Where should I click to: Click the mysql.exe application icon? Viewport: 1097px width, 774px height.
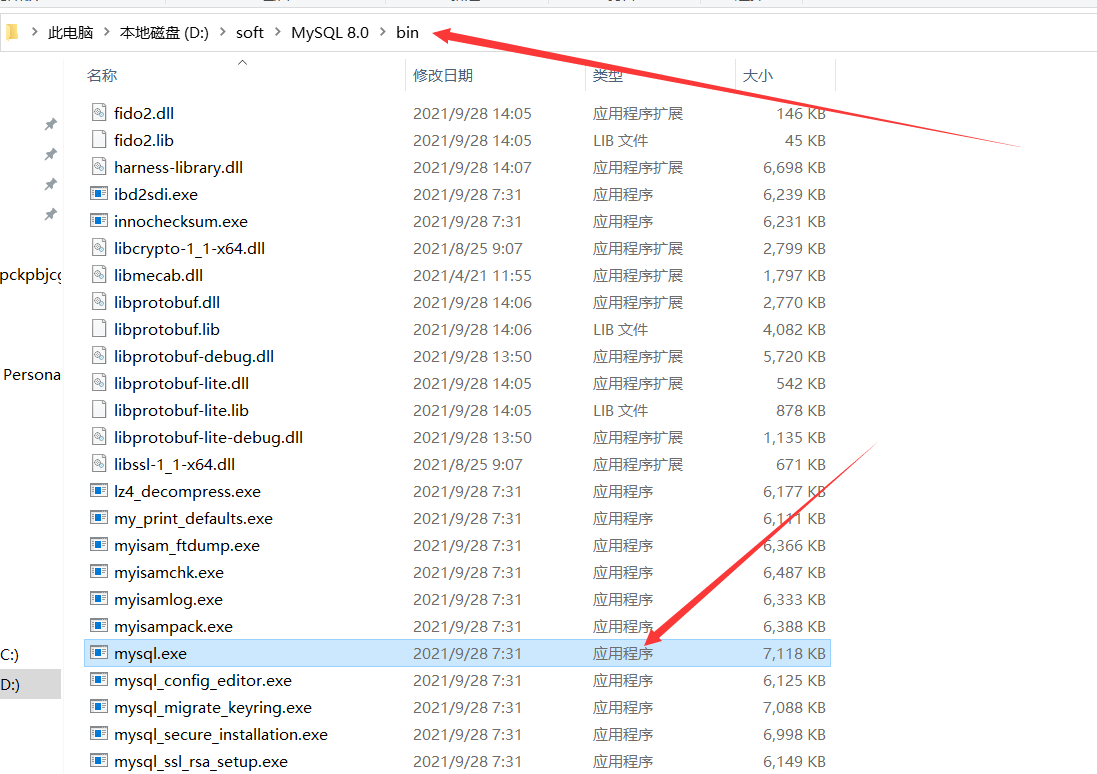99,653
